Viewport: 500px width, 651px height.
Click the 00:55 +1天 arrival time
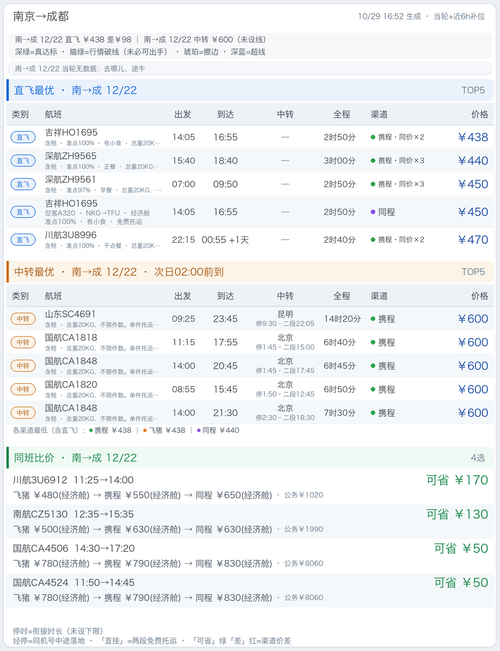225,240
